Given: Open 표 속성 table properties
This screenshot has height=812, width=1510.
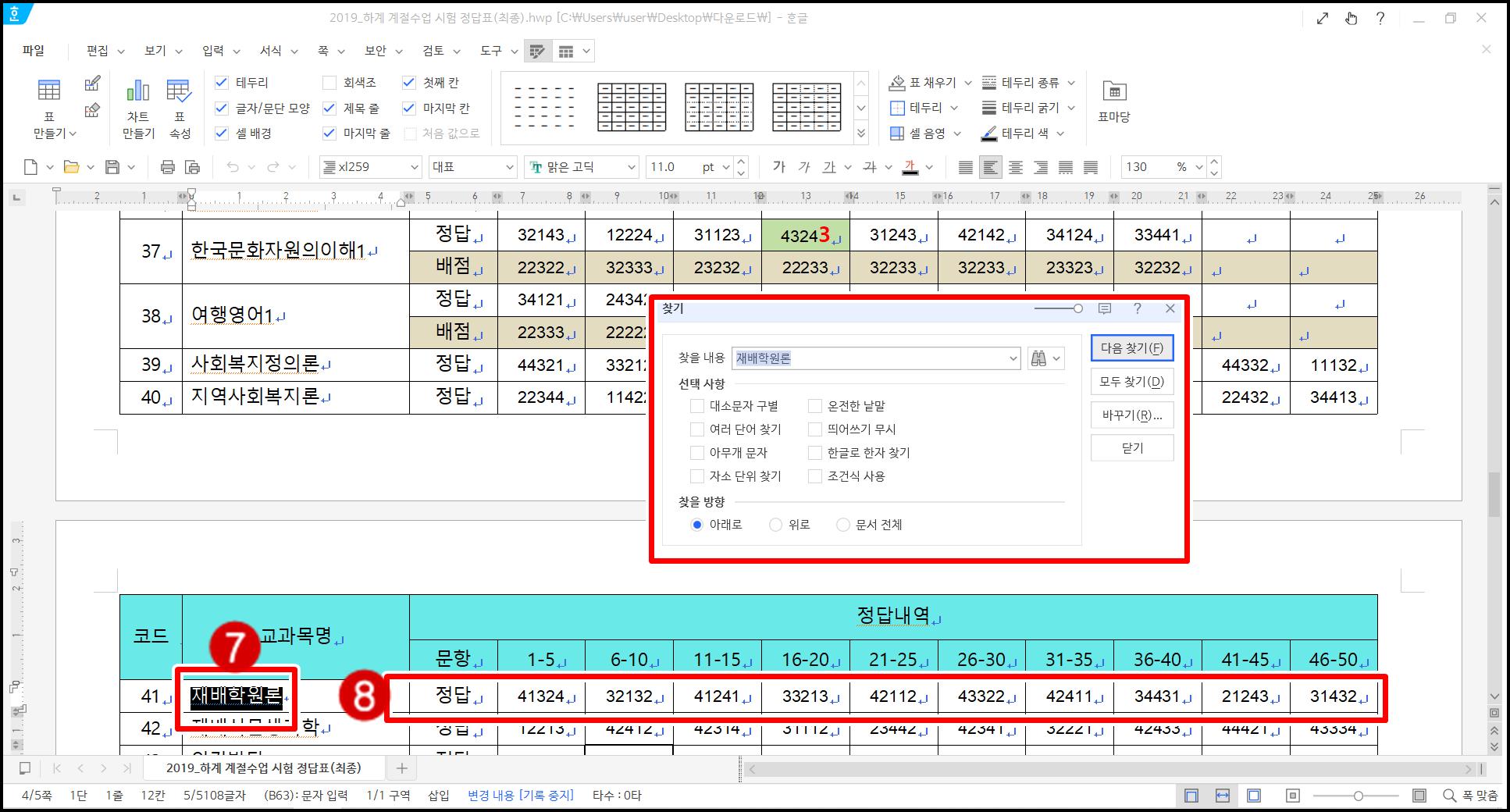Looking at the screenshot, I should tap(180, 109).
